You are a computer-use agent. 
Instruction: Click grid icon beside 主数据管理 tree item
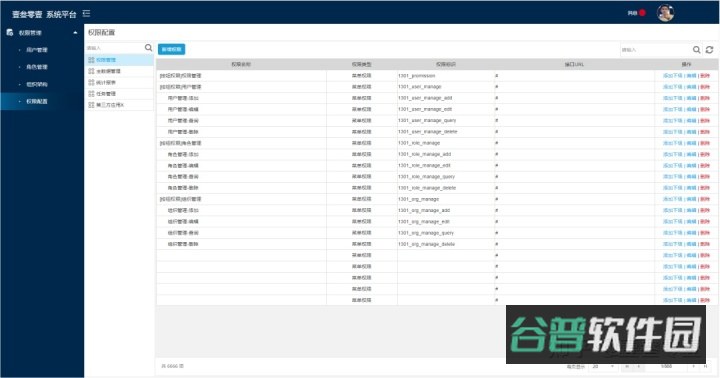(91, 71)
